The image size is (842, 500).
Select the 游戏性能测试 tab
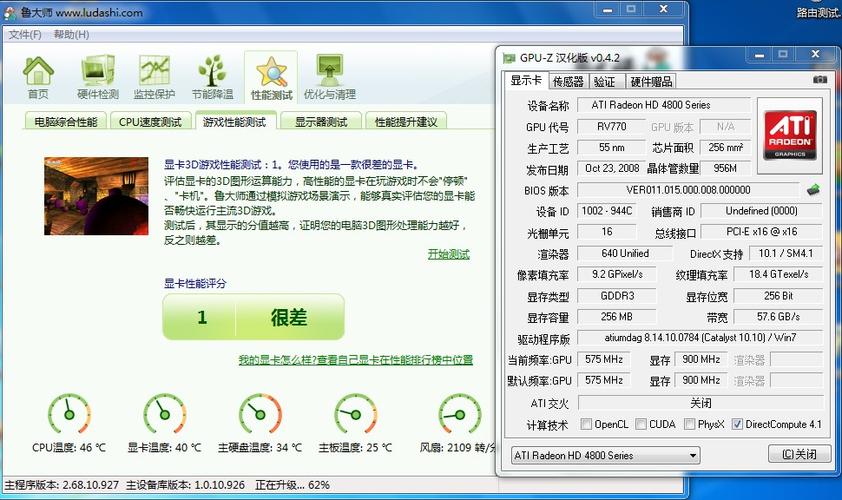pyautogui.click(x=235, y=122)
